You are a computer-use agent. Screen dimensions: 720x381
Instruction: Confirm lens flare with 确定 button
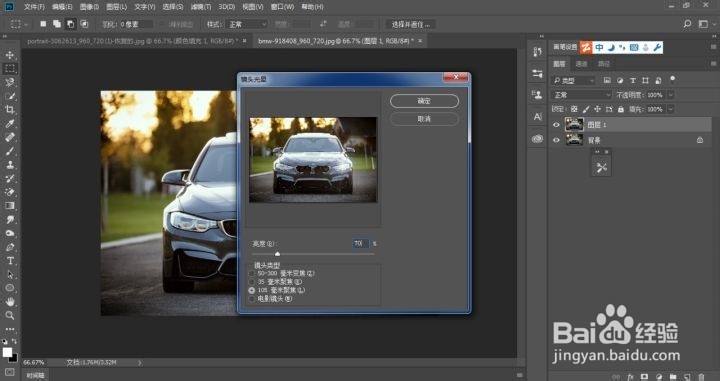pos(424,101)
